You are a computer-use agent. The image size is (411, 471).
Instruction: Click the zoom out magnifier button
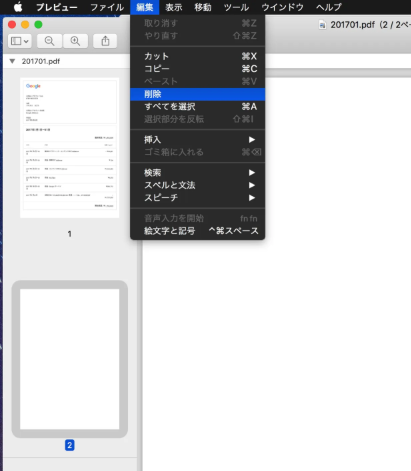click(x=49, y=41)
